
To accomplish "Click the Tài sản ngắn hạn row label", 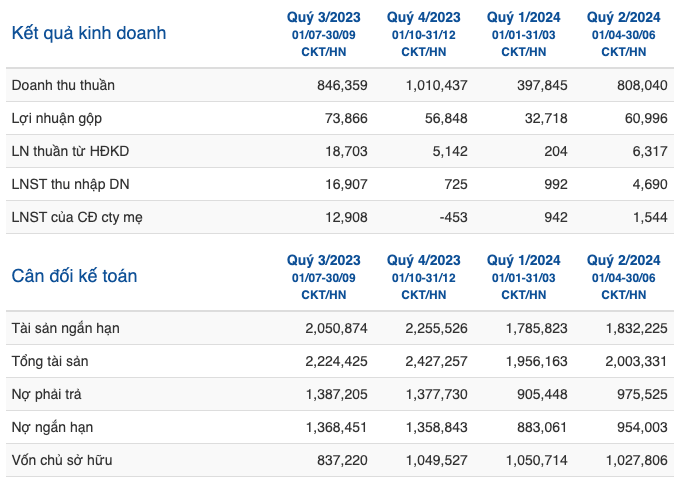I will 65,328.
